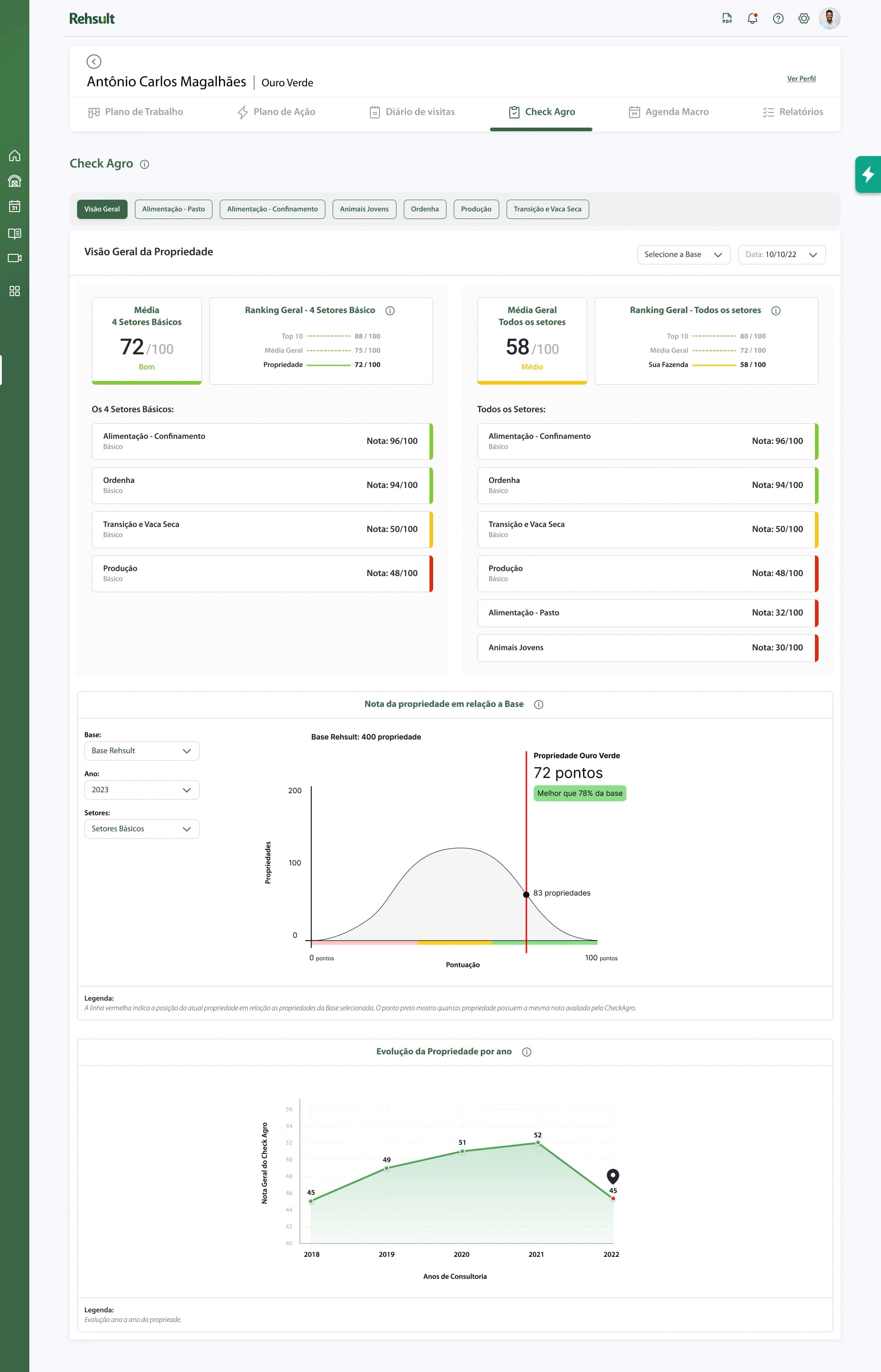Click the green lightning quick-action button
This screenshot has height=1372, width=881.
click(868, 174)
